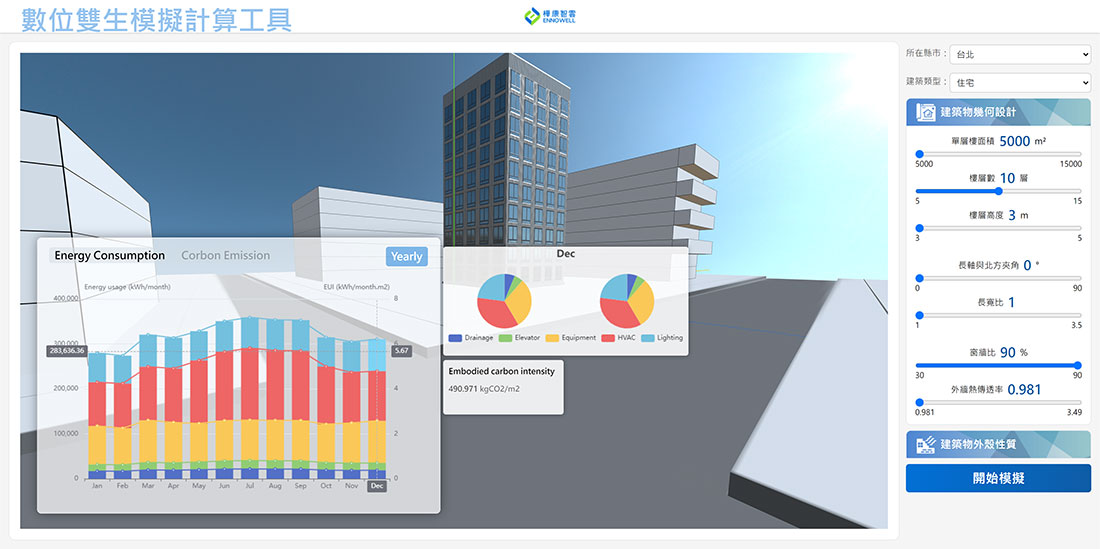Viewport: 1100px width, 549px height.
Task: Toggle the Drainage legend item
Action: point(472,338)
